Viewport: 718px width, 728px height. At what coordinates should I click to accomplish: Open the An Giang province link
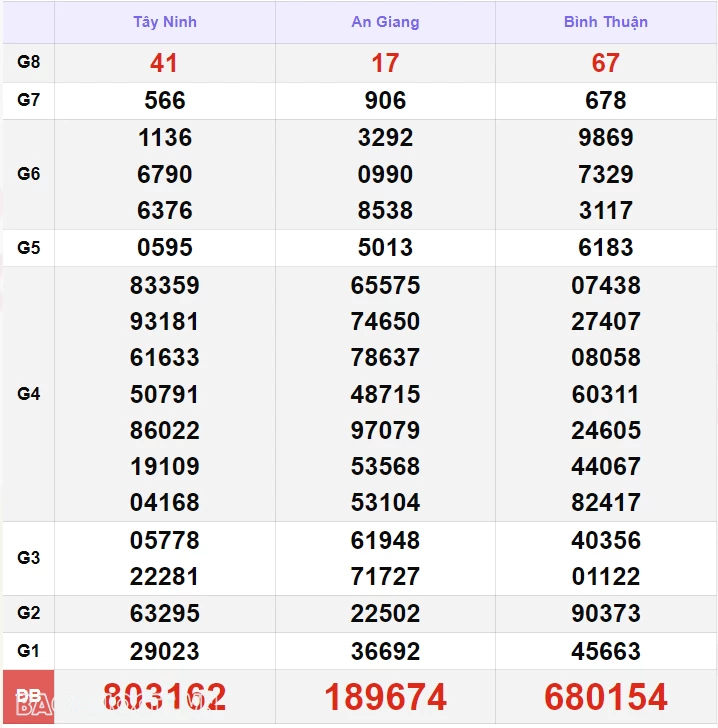point(385,22)
